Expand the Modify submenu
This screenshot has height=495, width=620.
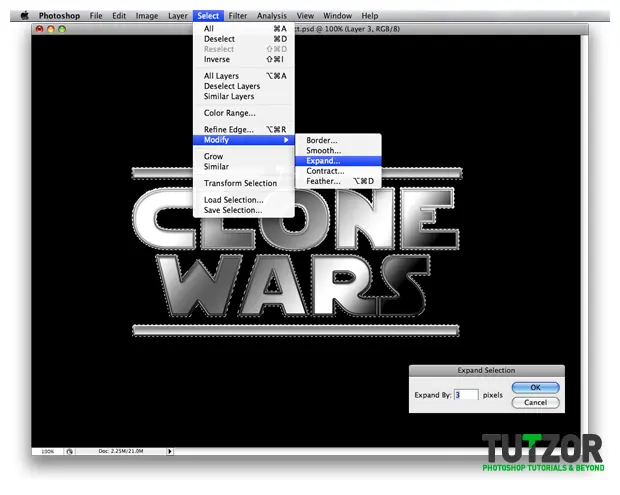244,140
